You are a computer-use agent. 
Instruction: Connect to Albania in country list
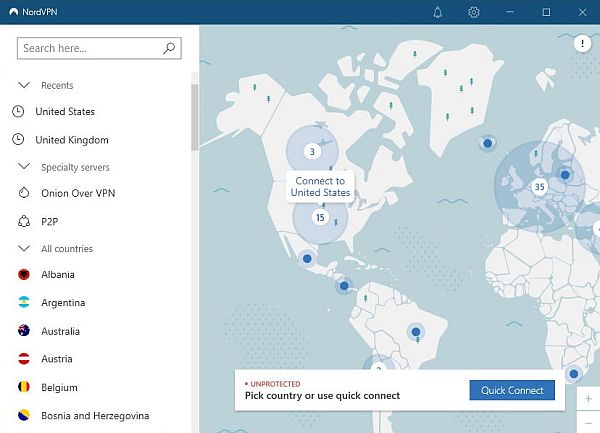click(x=58, y=274)
